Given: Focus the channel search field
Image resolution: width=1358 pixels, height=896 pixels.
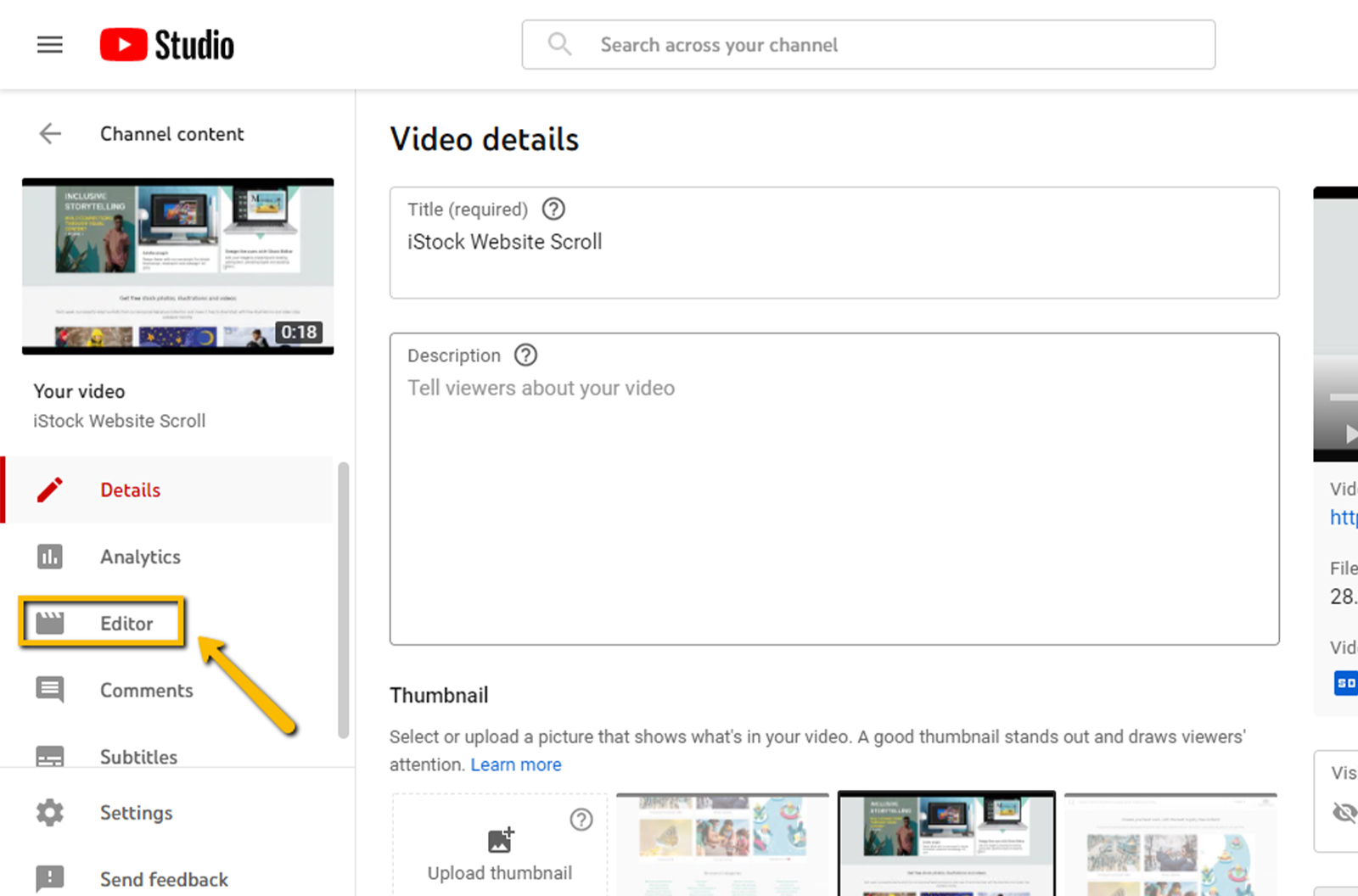Looking at the screenshot, I should click(x=868, y=44).
